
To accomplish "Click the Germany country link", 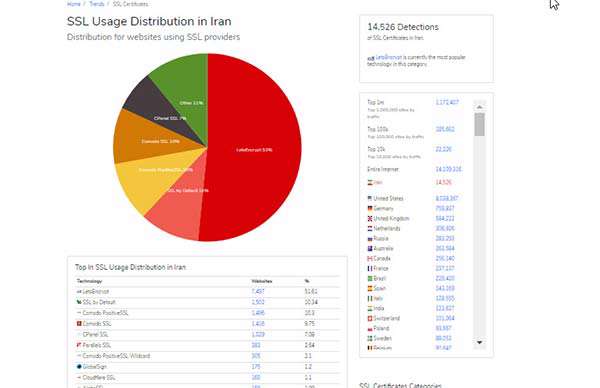I will [x=383, y=208].
